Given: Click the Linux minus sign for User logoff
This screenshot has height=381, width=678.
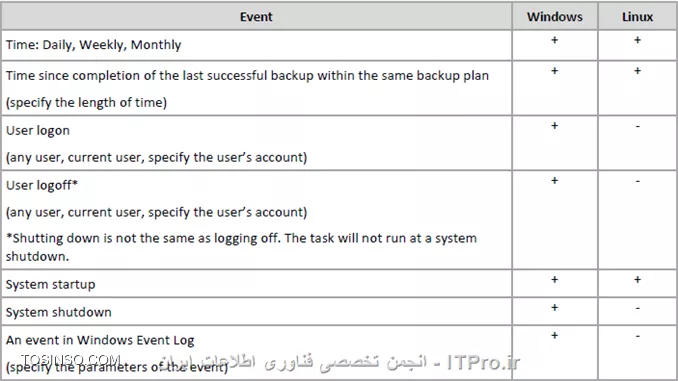Looking at the screenshot, I should click(x=637, y=181).
